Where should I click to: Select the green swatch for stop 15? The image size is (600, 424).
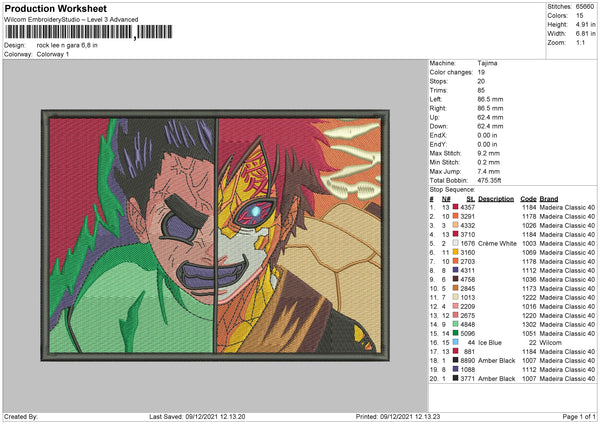coord(455,333)
